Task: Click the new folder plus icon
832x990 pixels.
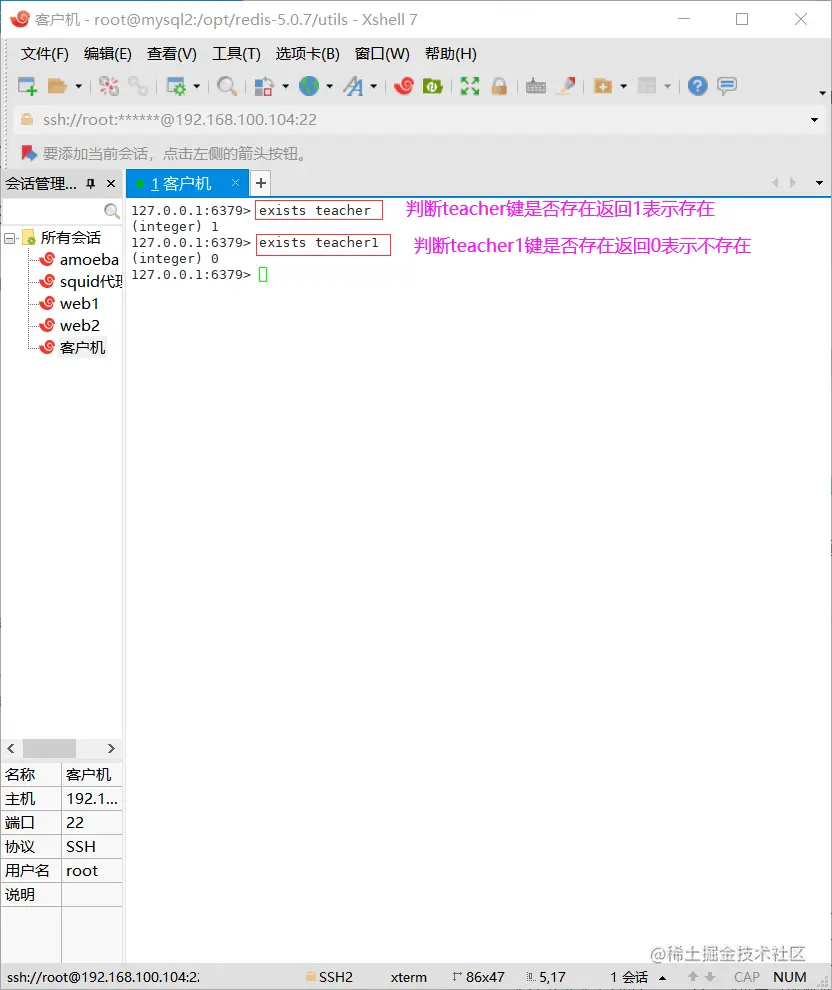Action: 603,86
